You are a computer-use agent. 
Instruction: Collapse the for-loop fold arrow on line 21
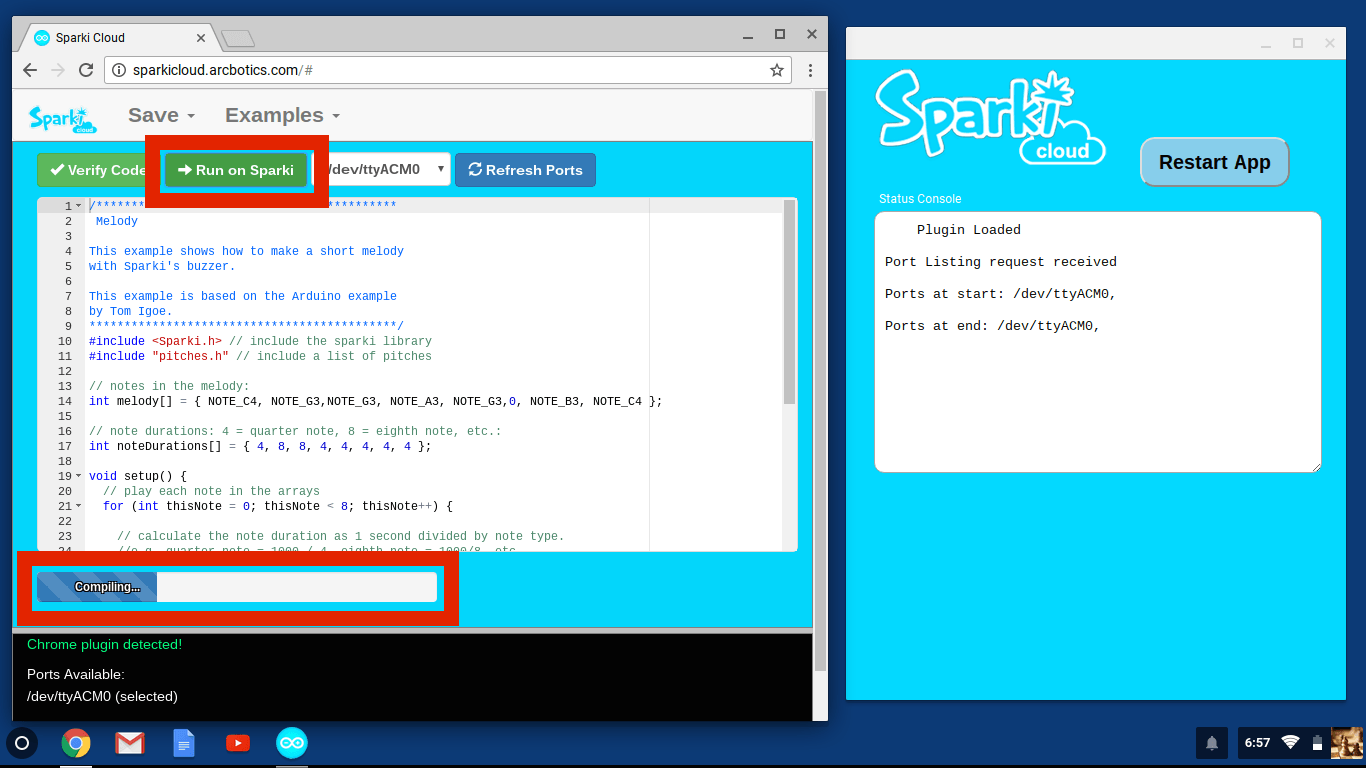79,506
